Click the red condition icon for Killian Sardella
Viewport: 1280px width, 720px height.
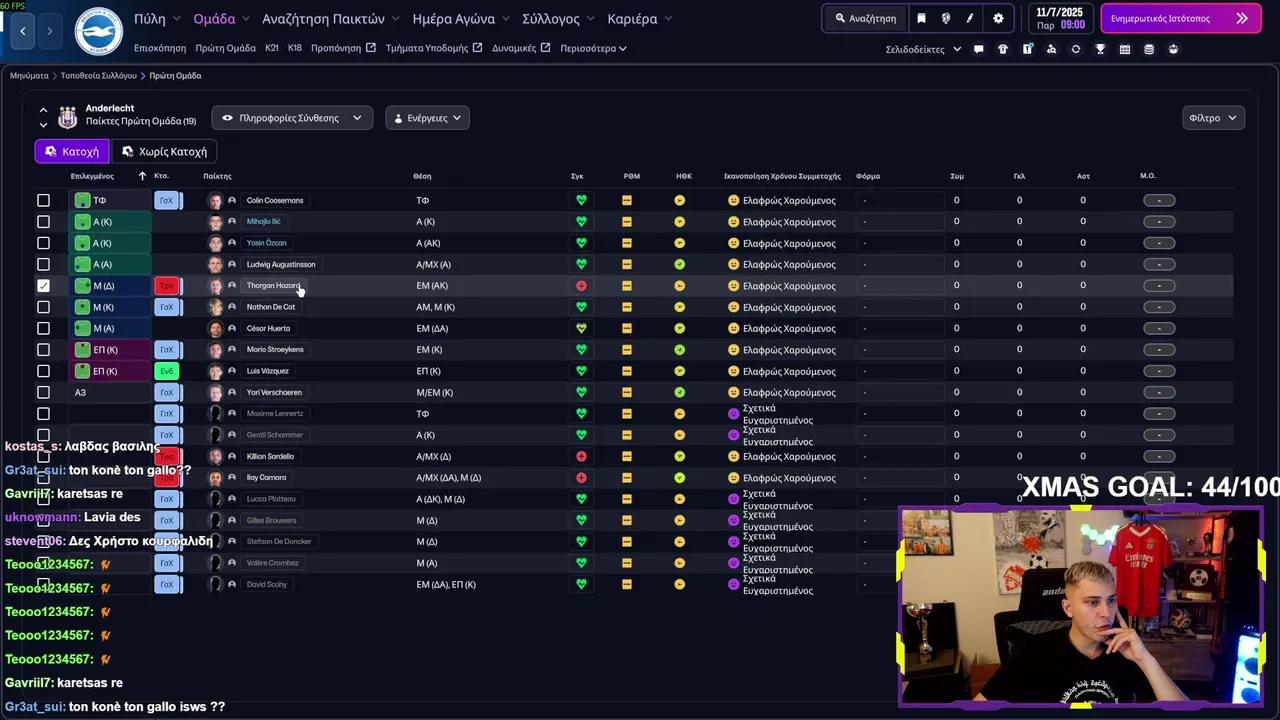point(581,457)
